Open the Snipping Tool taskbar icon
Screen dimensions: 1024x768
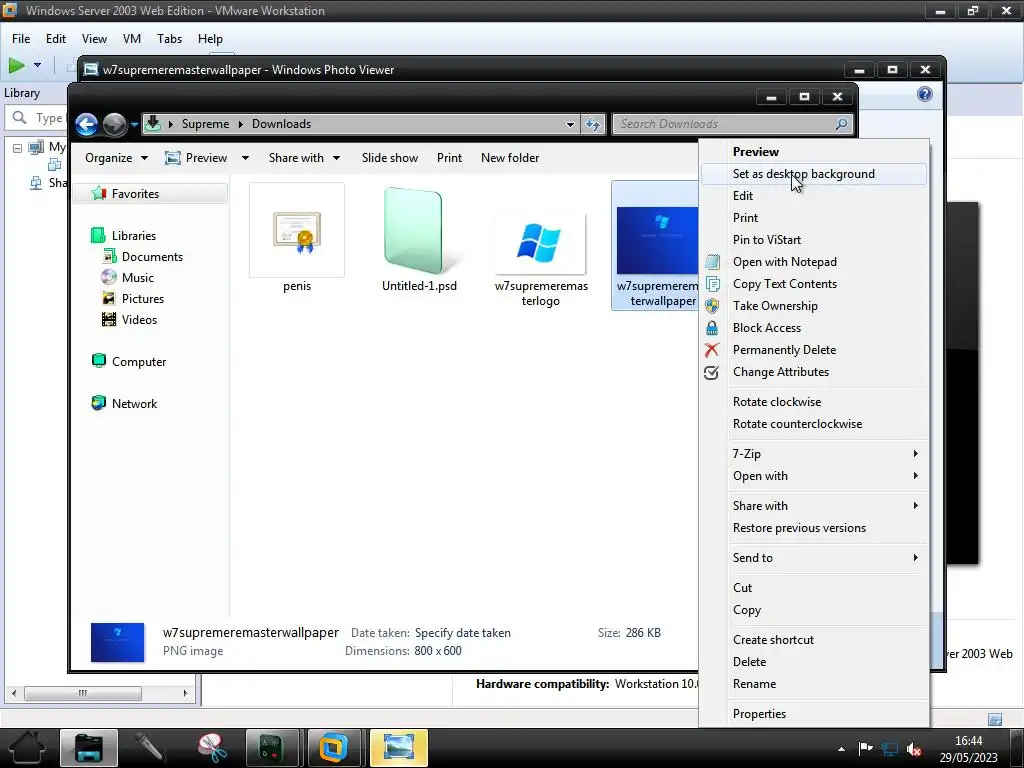(212, 748)
